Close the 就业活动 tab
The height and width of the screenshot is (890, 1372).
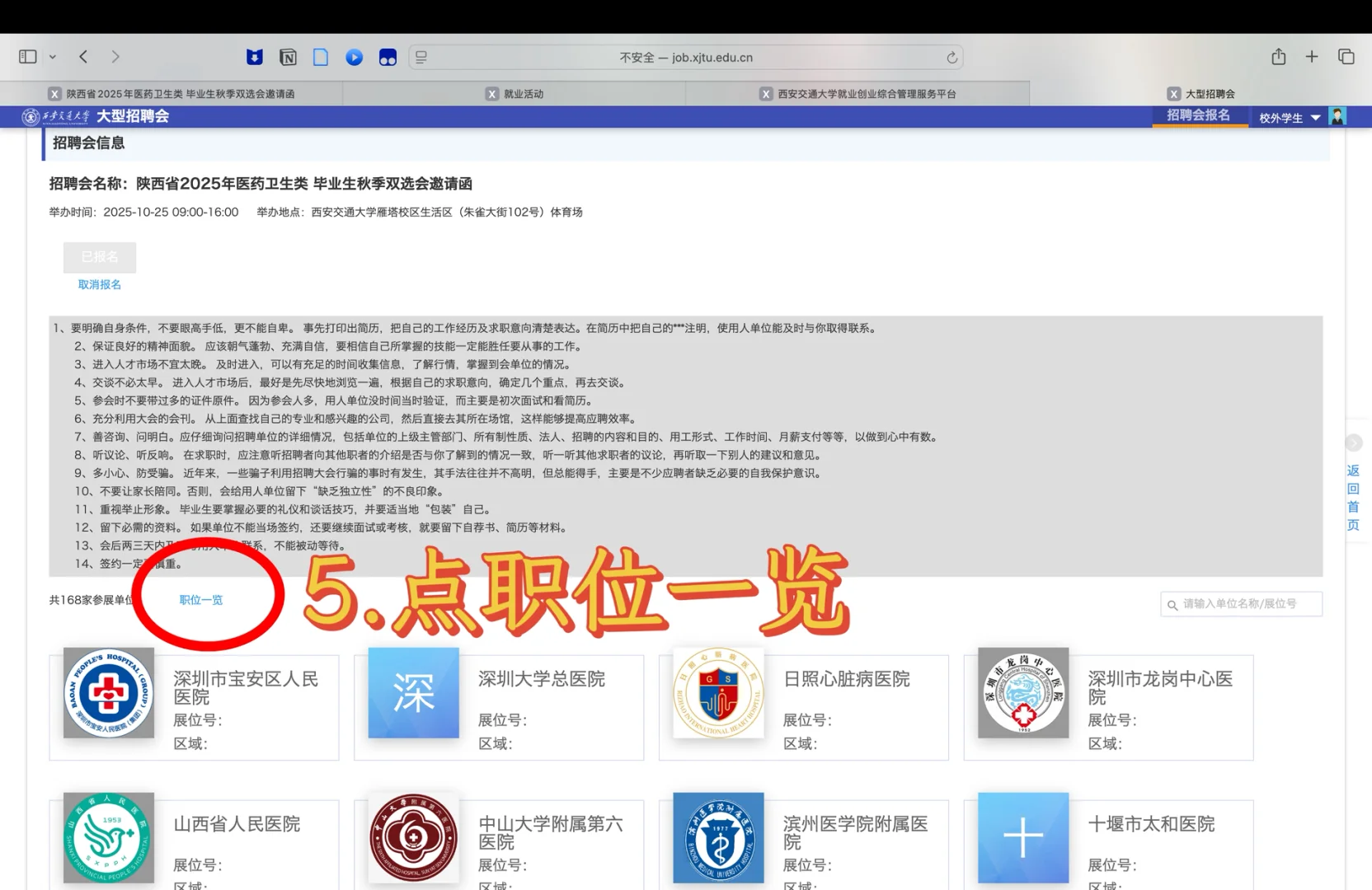pos(492,94)
